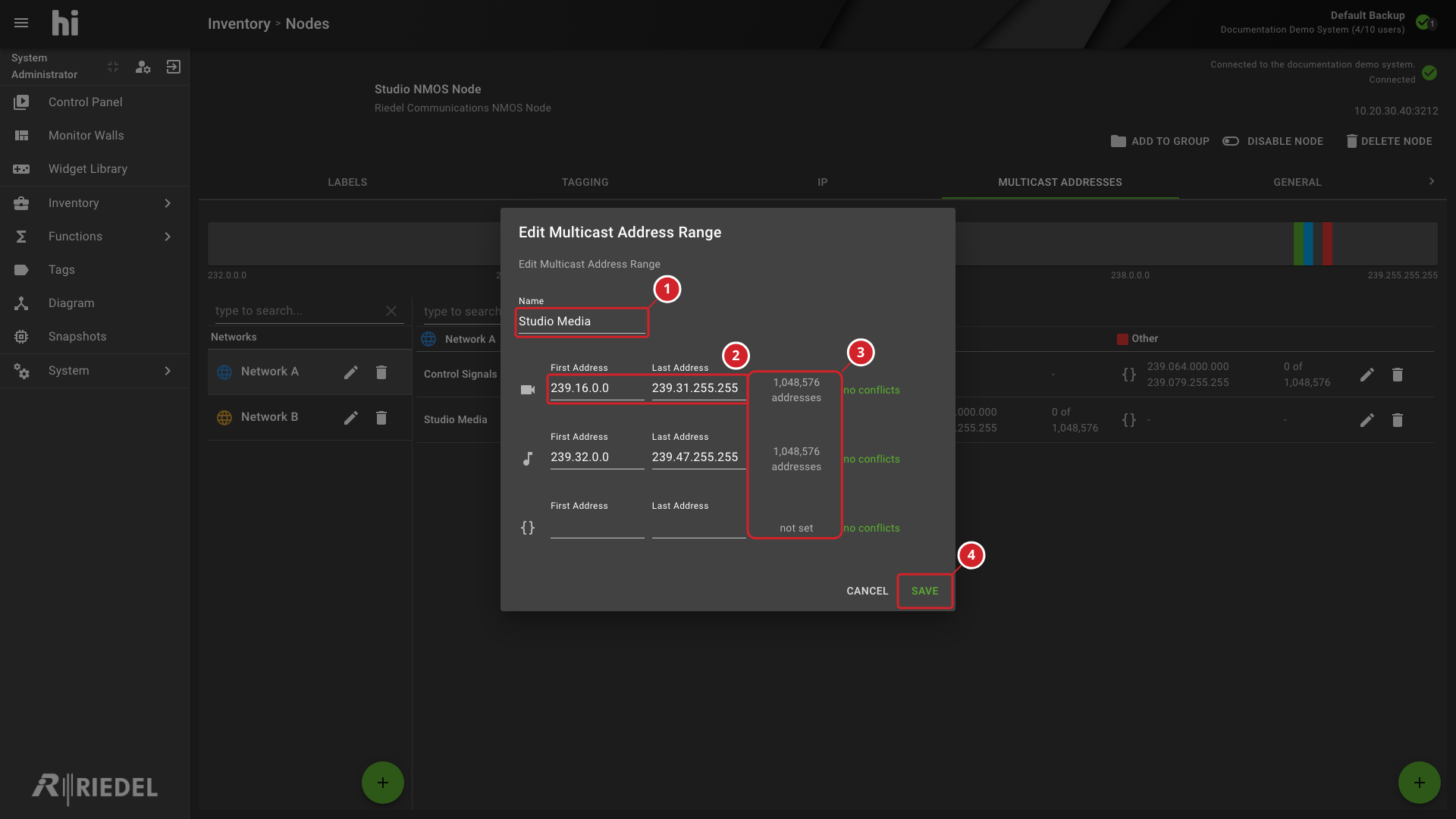
Task: Click the Name field with Studio Media
Action: pos(582,322)
